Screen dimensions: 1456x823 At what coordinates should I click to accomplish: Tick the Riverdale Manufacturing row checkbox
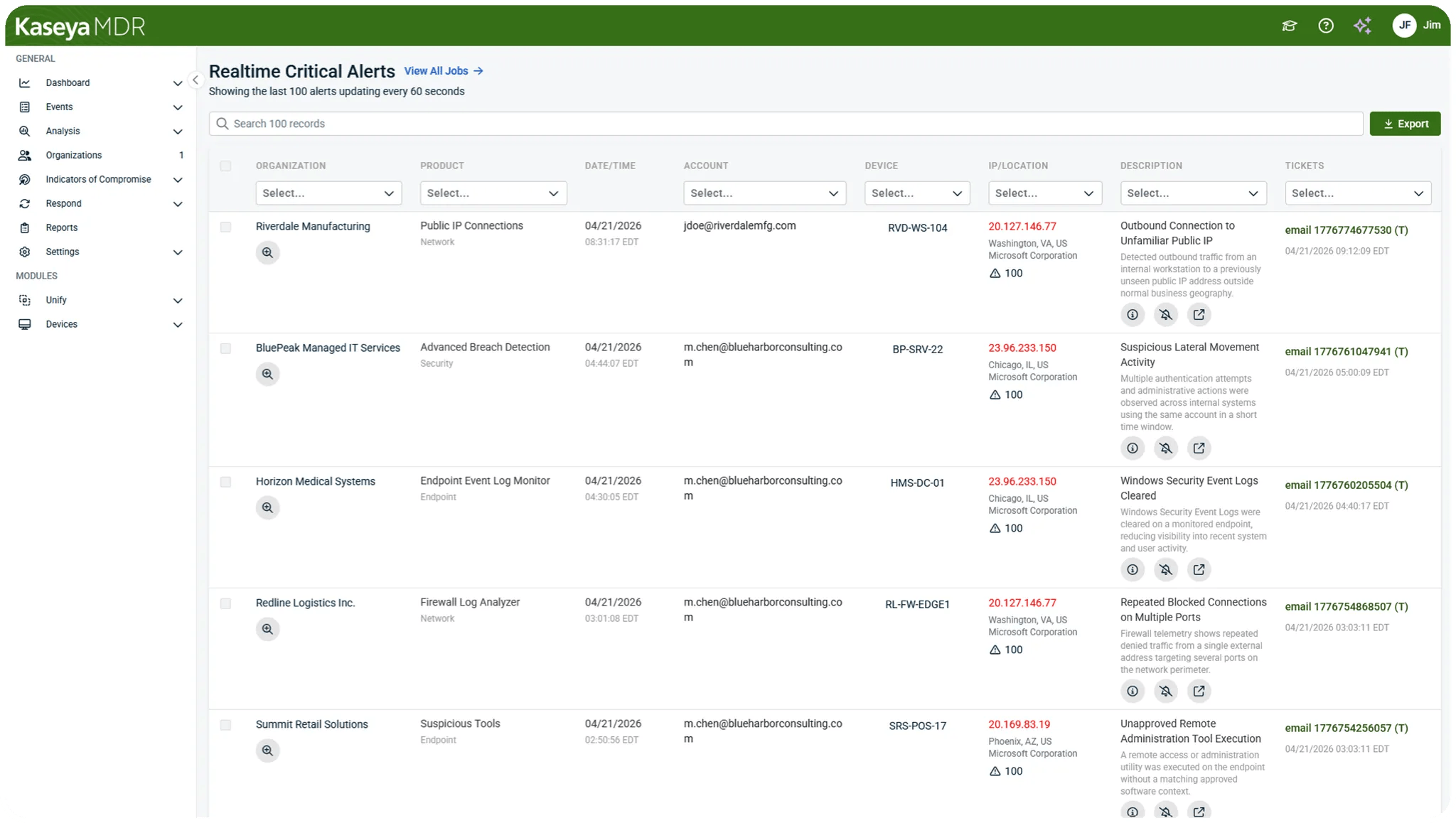(225, 227)
